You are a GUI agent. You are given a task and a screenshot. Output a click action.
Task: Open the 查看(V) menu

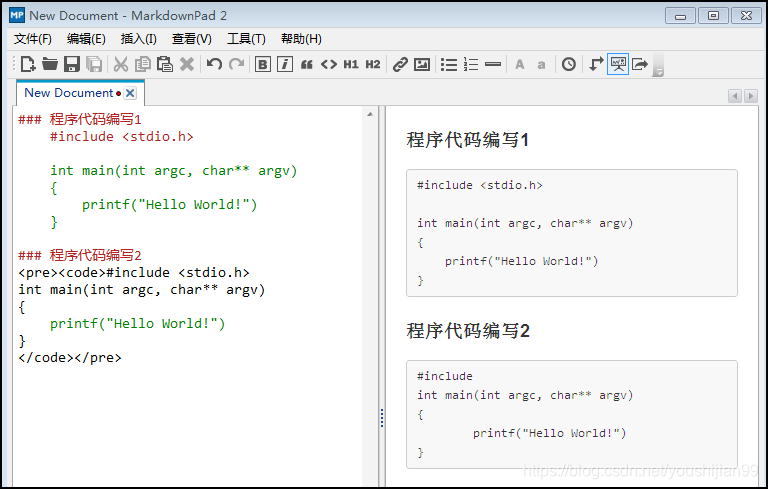(x=192, y=39)
